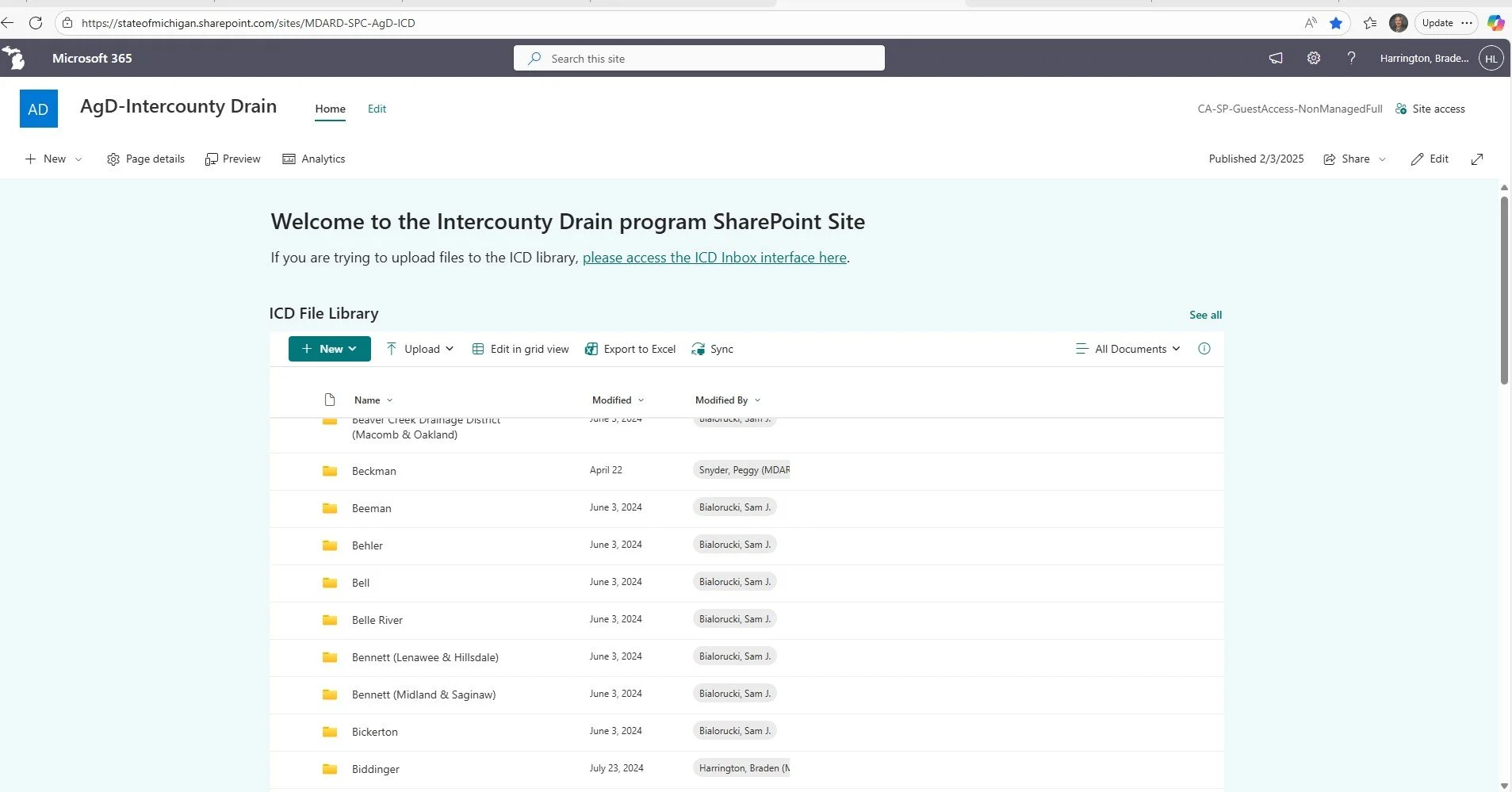
Task: Follow the ICD Inbox interface link
Action: tap(714, 257)
